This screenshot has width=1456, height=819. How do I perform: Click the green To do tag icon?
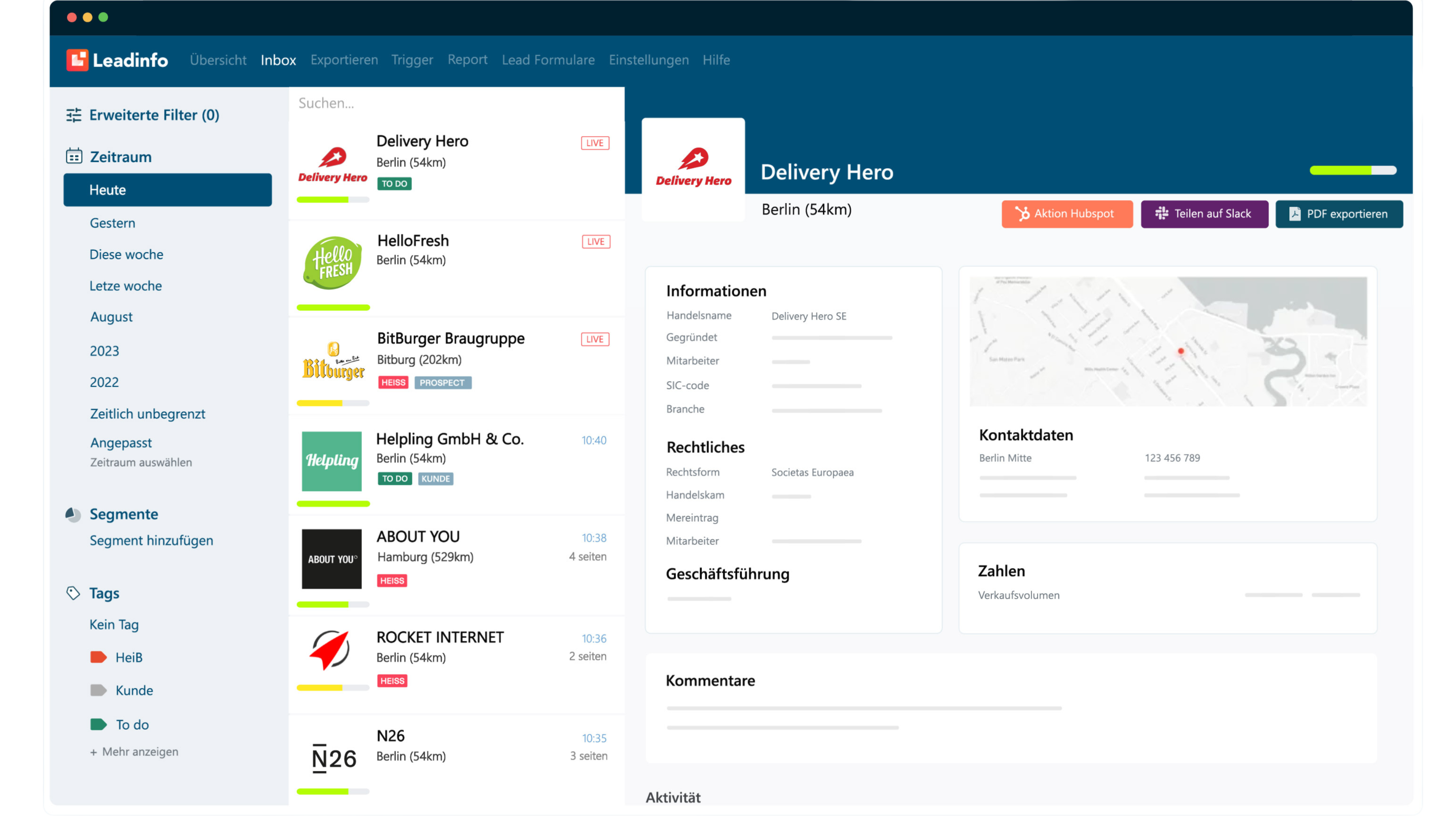(x=98, y=724)
